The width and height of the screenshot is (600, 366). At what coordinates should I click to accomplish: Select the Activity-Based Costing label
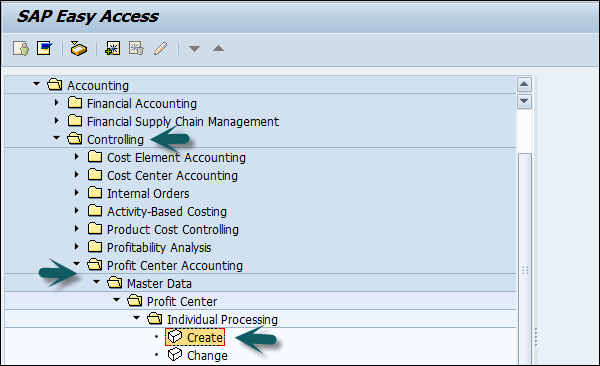coord(167,212)
